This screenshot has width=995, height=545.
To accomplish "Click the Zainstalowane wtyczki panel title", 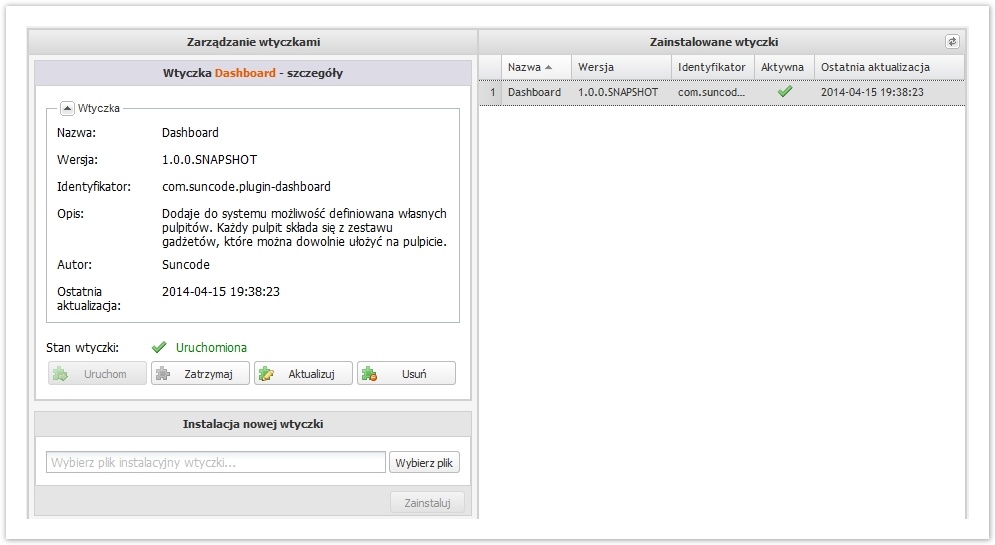I will point(714,42).
